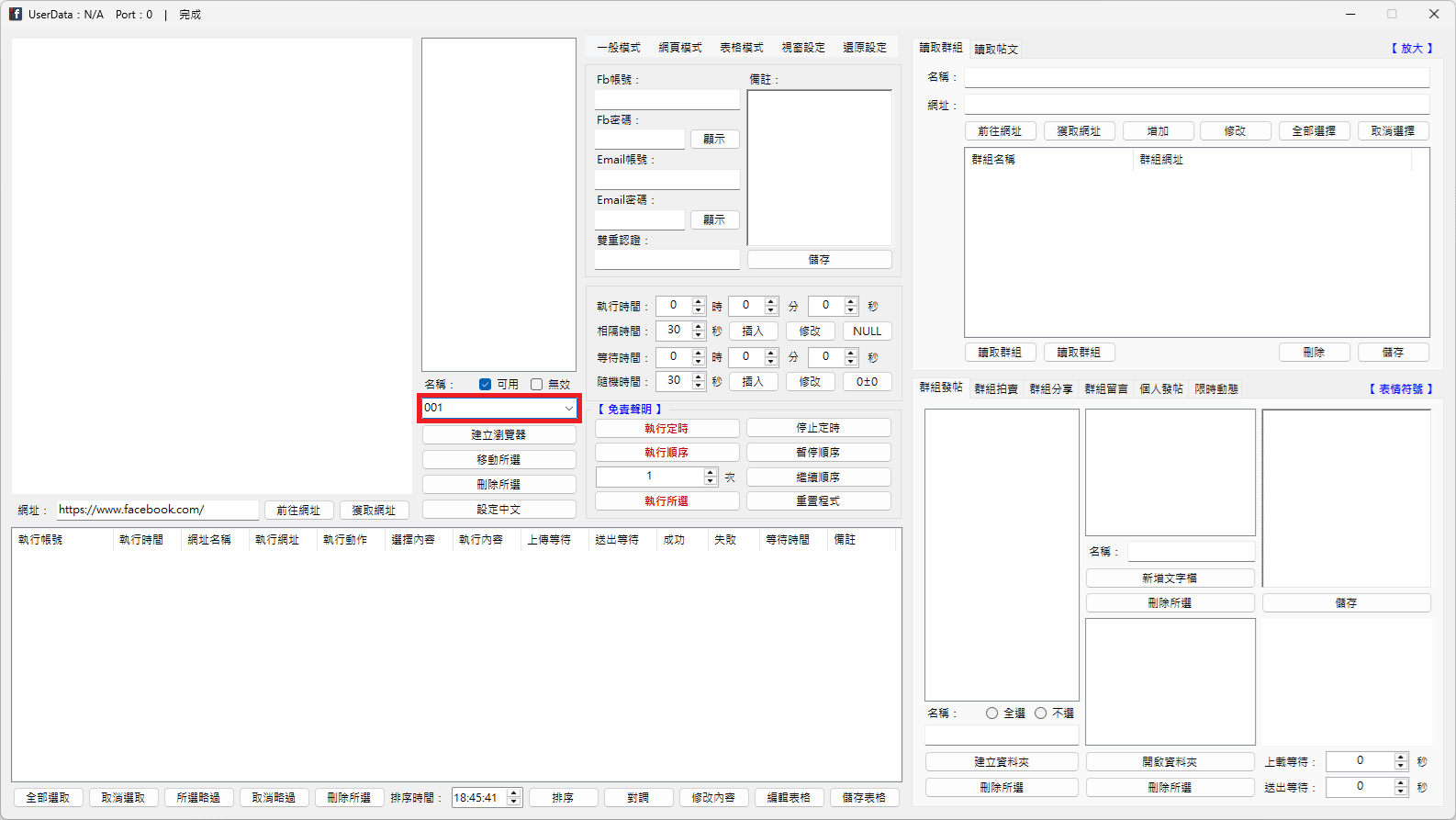Image resolution: width=1456 pixels, height=820 pixels.
Task: Show the Fb密碼 password with 顯示
Action: (714, 139)
